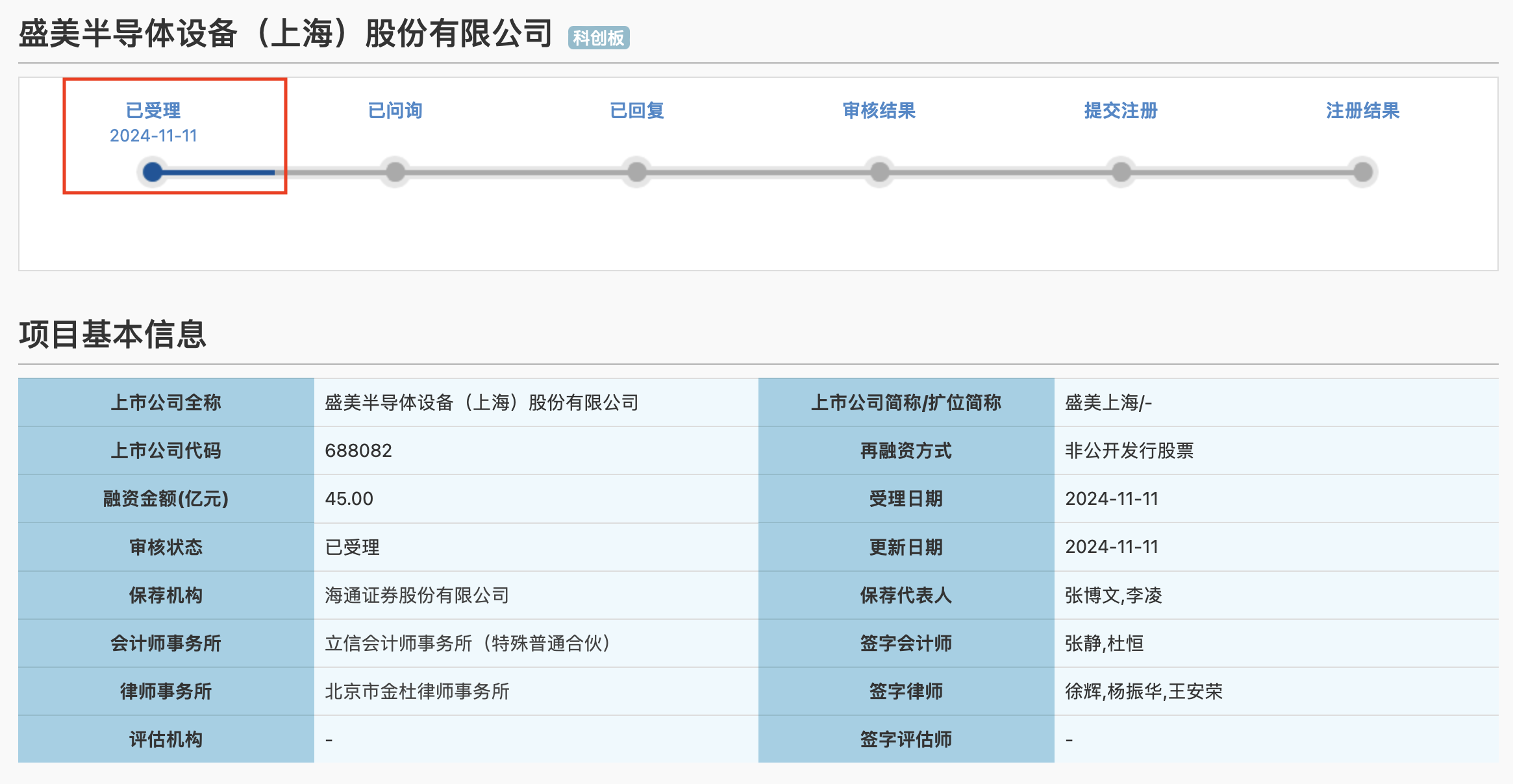
Task: Click the 非公开发行股票 value
Action: click(1129, 450)
